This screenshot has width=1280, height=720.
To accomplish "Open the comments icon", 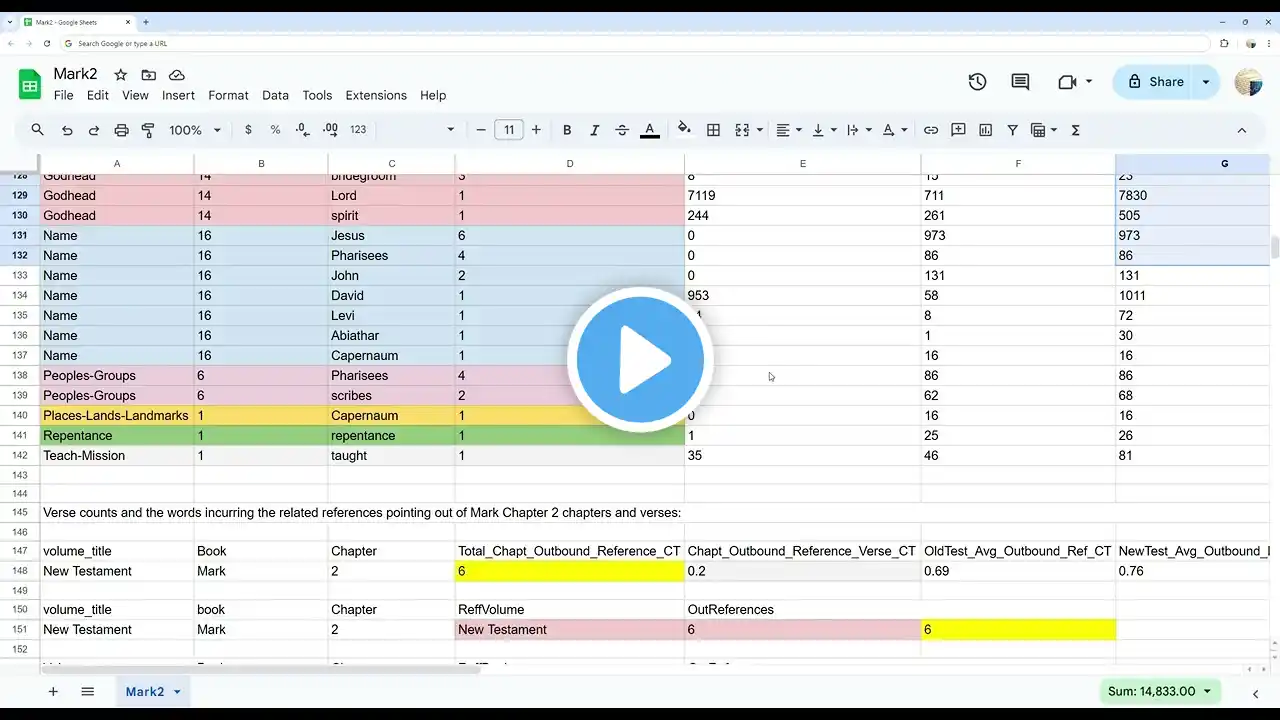I will [x=1020, y=82].
